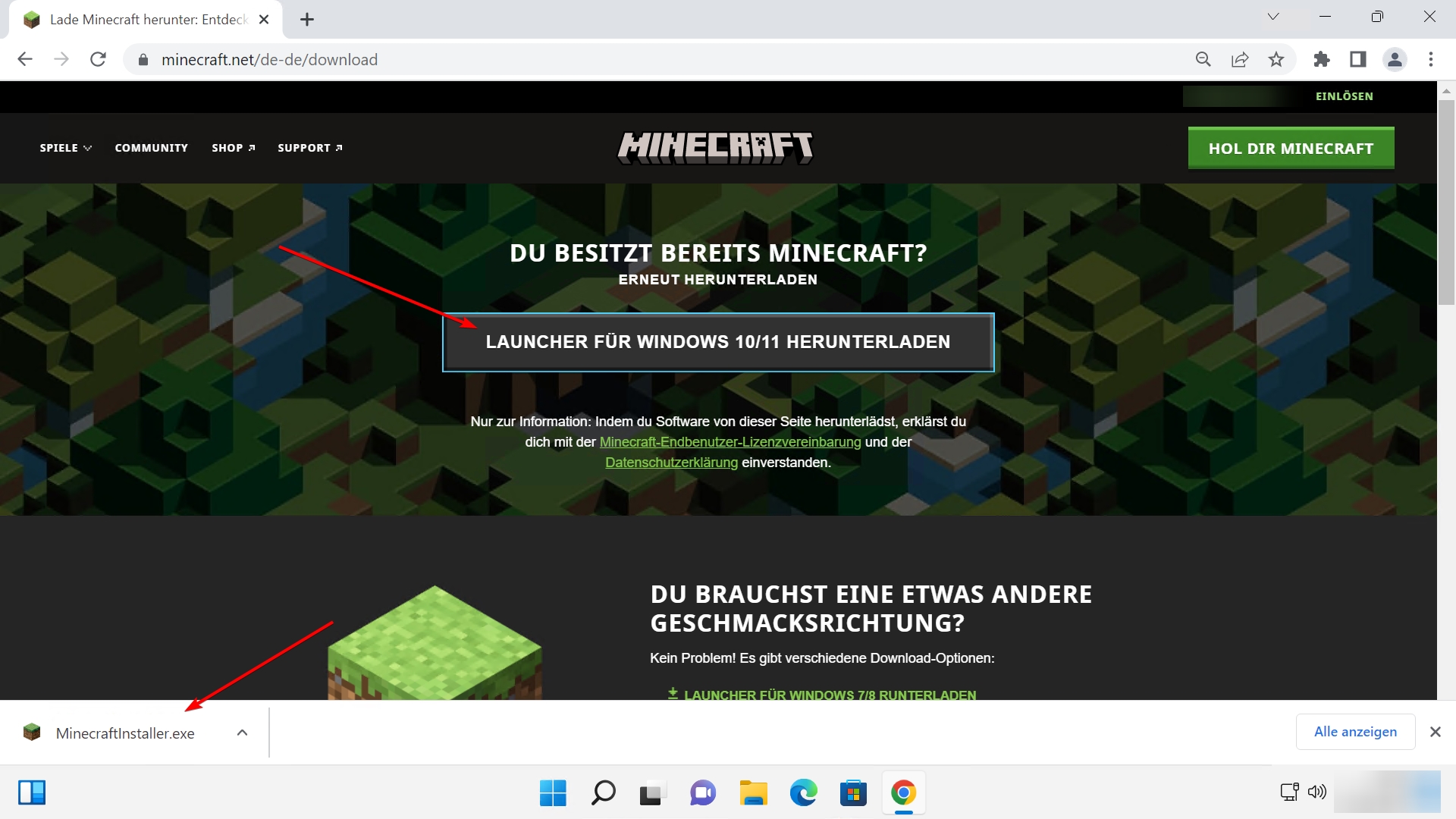The image size is (1456, 819).
Task: Open the Chrome profile avatar
Action: coord(1395,59)
